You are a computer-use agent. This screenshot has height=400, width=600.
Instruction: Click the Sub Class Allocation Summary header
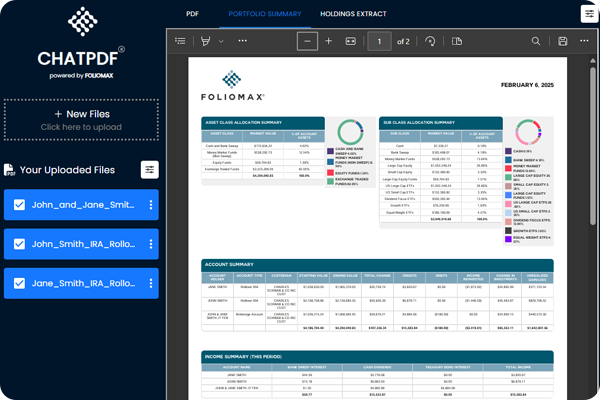pos(441,122)
